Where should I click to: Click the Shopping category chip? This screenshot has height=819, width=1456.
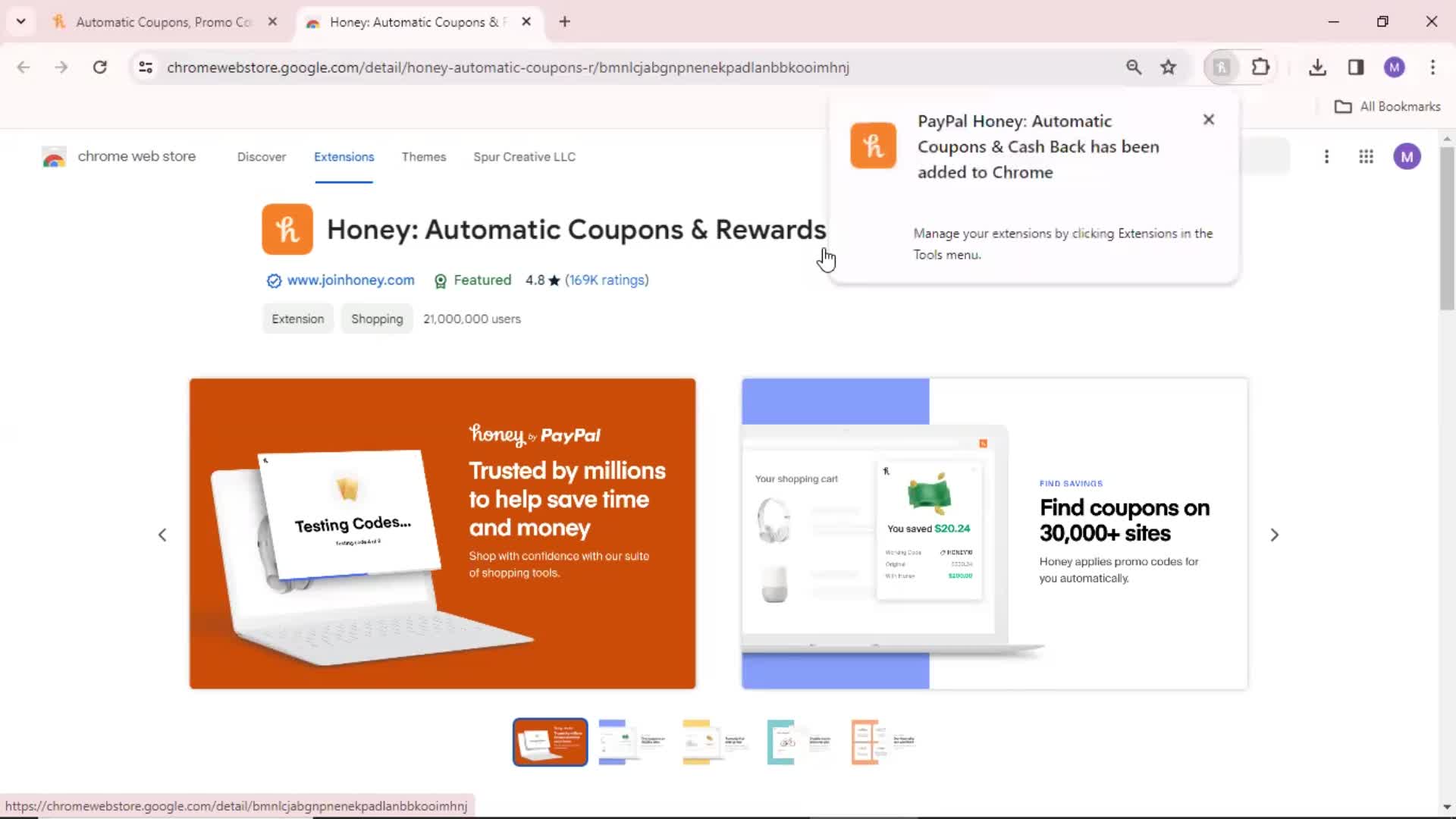[377, 319]
